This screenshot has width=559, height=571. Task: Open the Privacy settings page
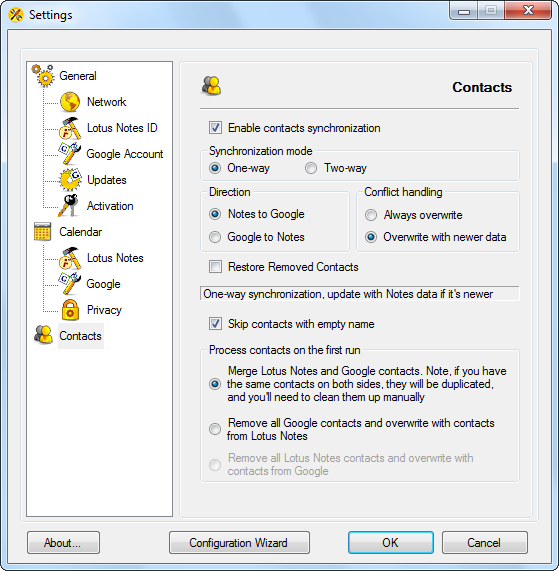(104, 310)
